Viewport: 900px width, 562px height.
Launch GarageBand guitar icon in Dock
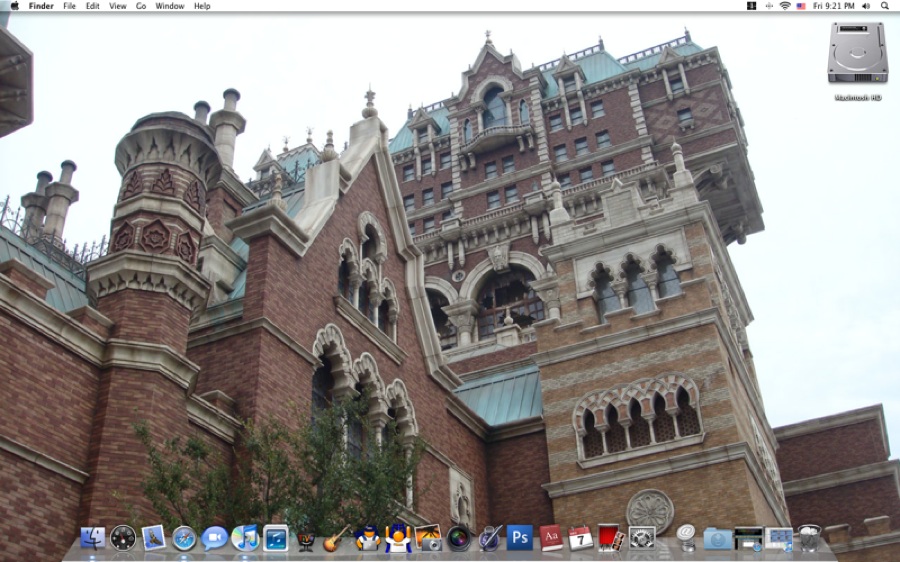coord(336,538)
